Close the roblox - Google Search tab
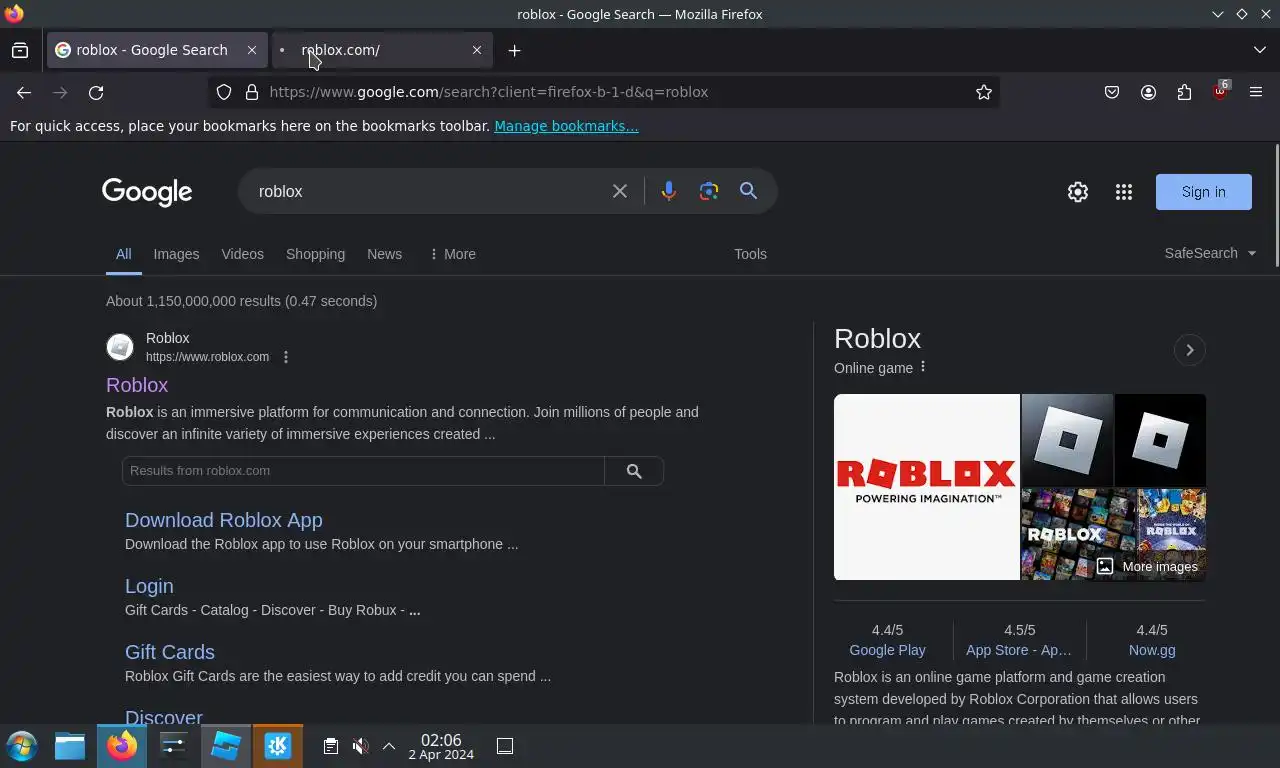The height and width of the screenshot is (768, 1280). pyautogui.click(x=252, y=50)
